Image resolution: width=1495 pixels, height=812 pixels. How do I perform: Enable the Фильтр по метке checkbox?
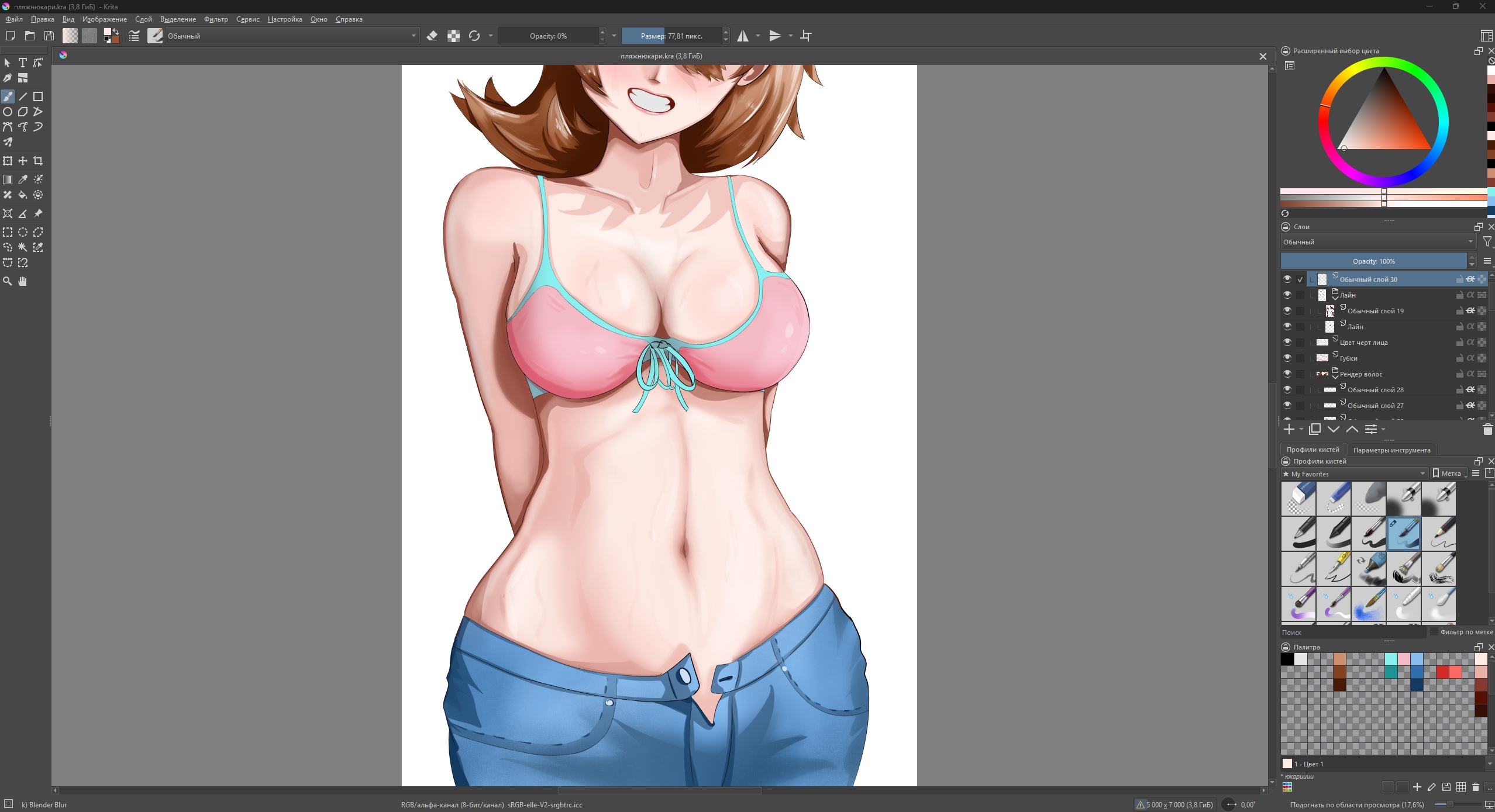coord(1434,632)
